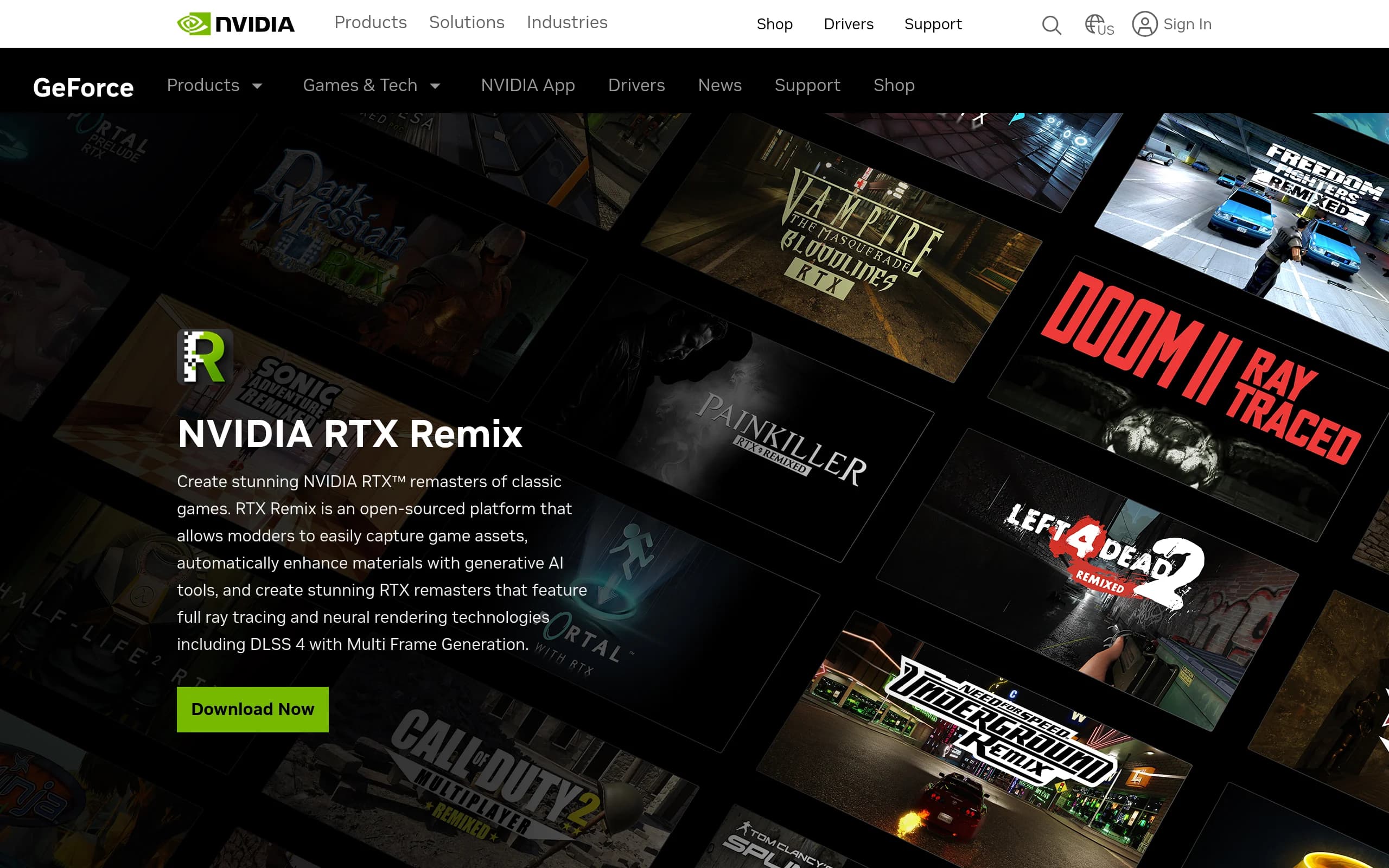Image resolution: width=1389 pixels, height=868 pixels.
Task: Go to the GeForce home title
Action: tap(83, 87)
